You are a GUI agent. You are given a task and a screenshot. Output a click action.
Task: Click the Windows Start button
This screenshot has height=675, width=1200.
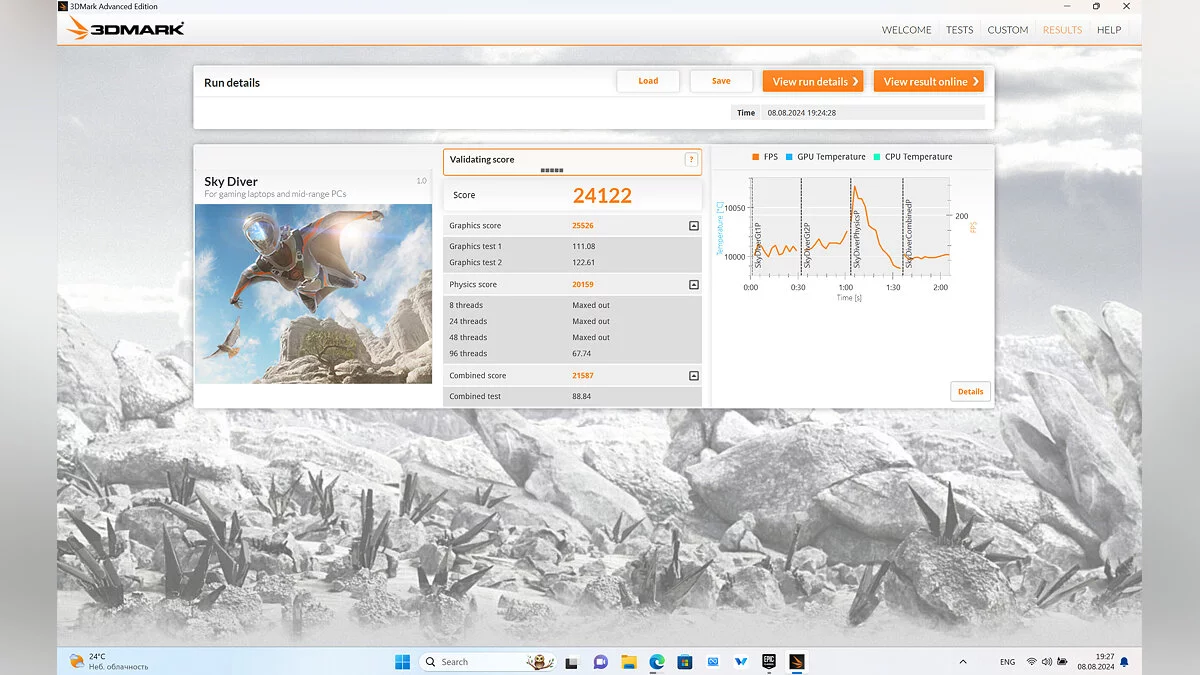click(x=402, y=662)
